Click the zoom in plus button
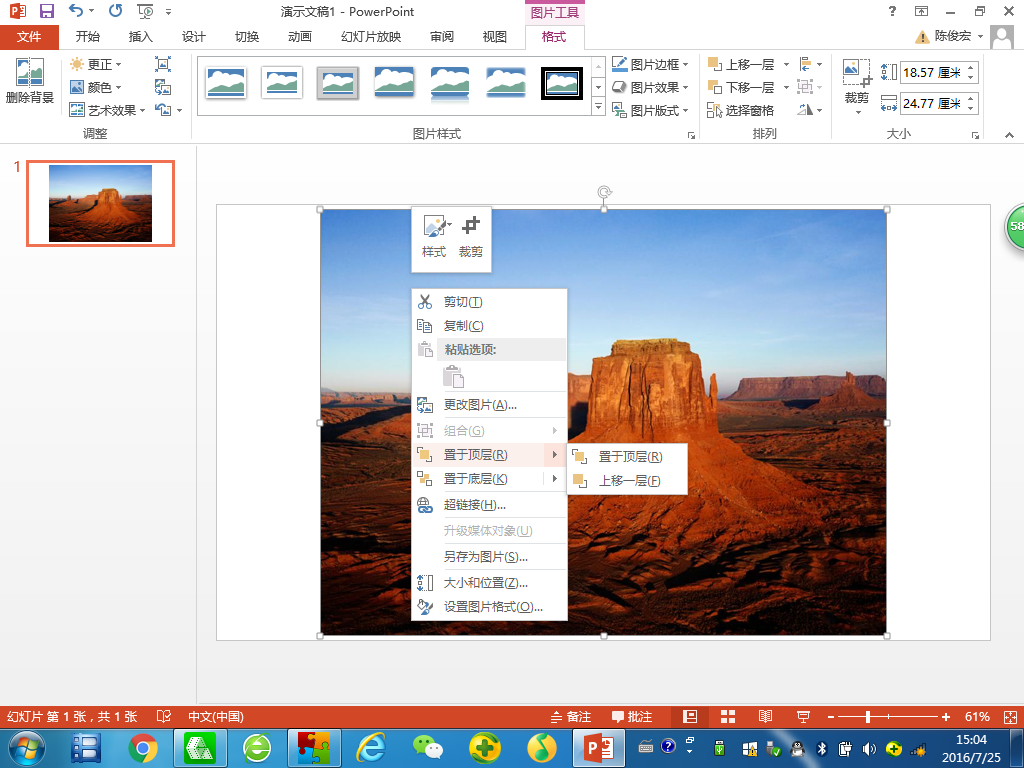Screen dimensions: 1024x768 tap(946, 717)
